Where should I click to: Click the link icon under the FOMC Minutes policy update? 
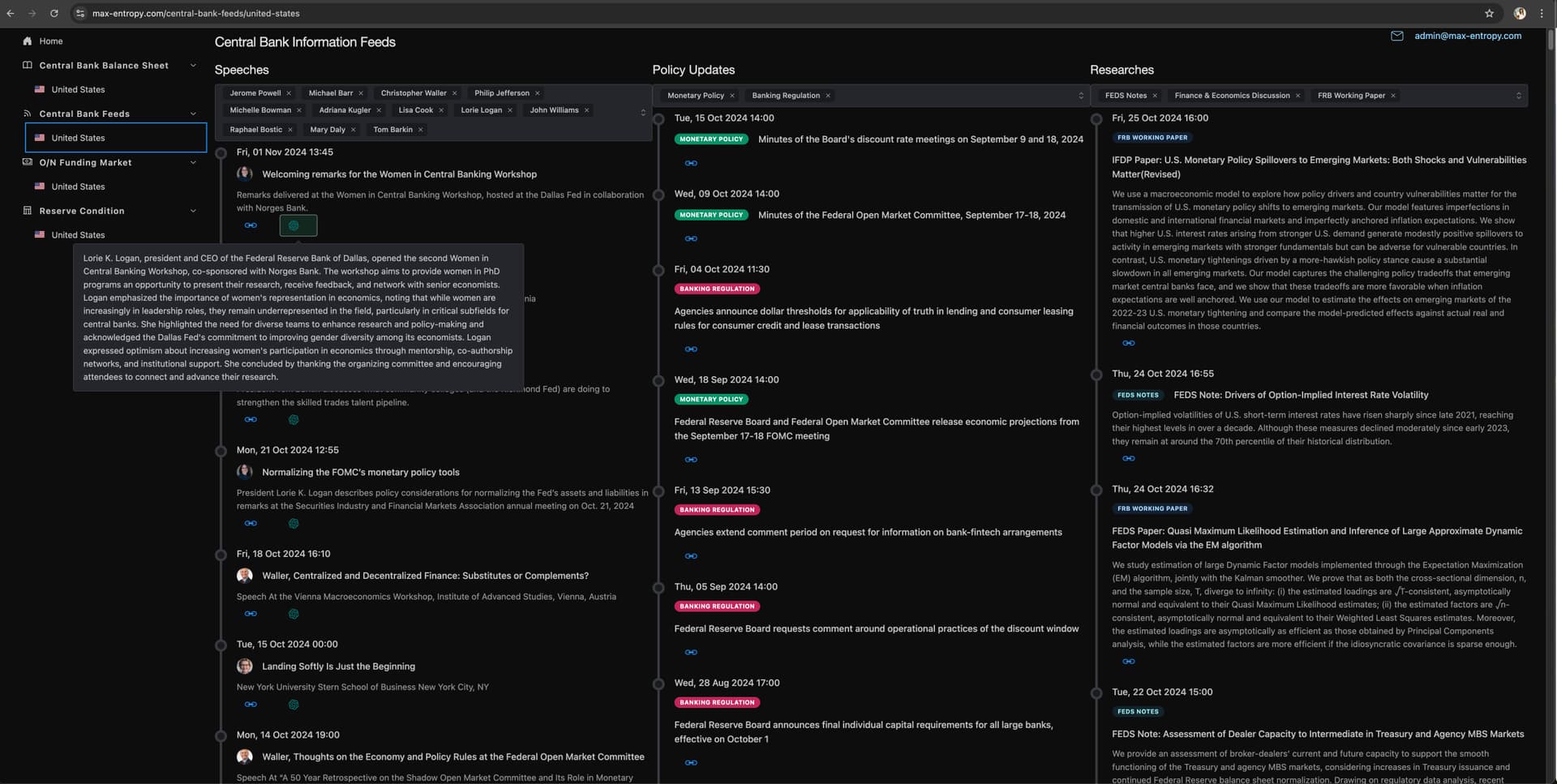[x=691, y=238]
